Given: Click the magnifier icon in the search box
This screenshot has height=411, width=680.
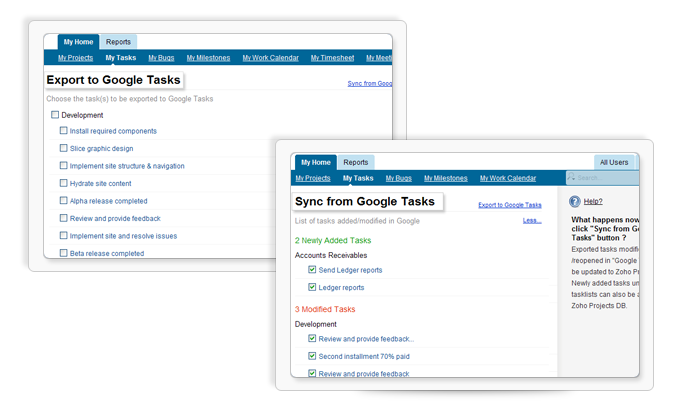Looking at the screenshot, I should (x=572, y=179).
